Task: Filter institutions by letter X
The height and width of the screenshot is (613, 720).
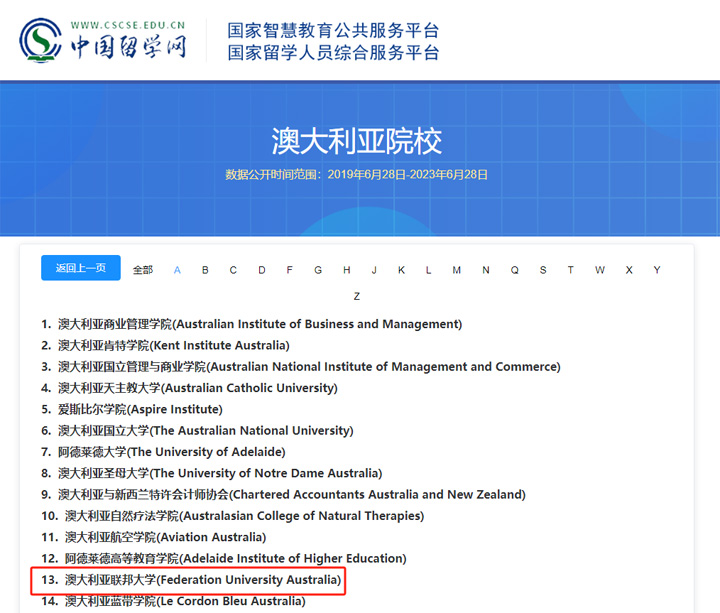Action: point(629,270)
